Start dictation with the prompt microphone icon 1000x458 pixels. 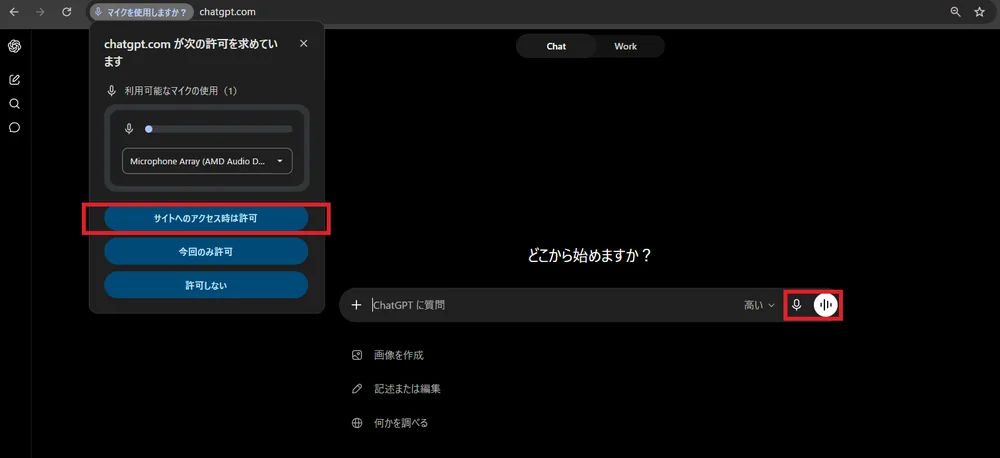coord(797,305)
